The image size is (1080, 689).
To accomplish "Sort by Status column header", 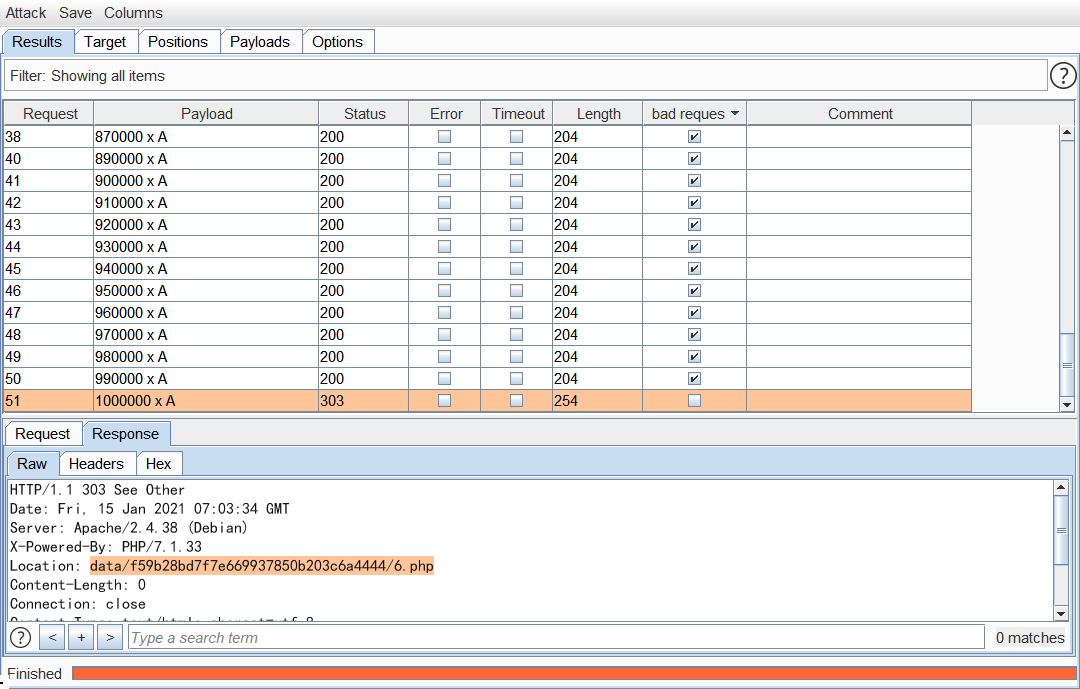I will tap(364, 114).
